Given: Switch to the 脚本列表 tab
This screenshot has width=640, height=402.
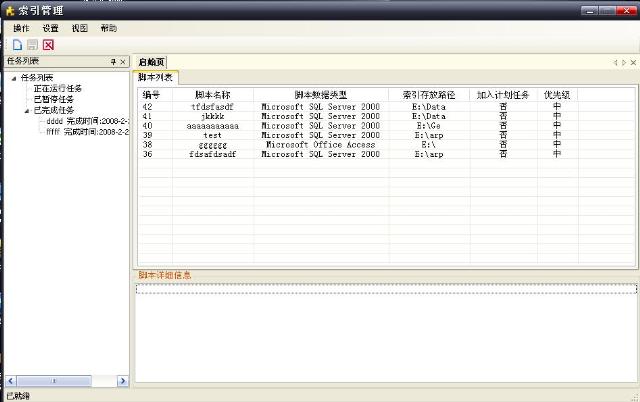Looking at the screenshot, I should tap(155, 77).
